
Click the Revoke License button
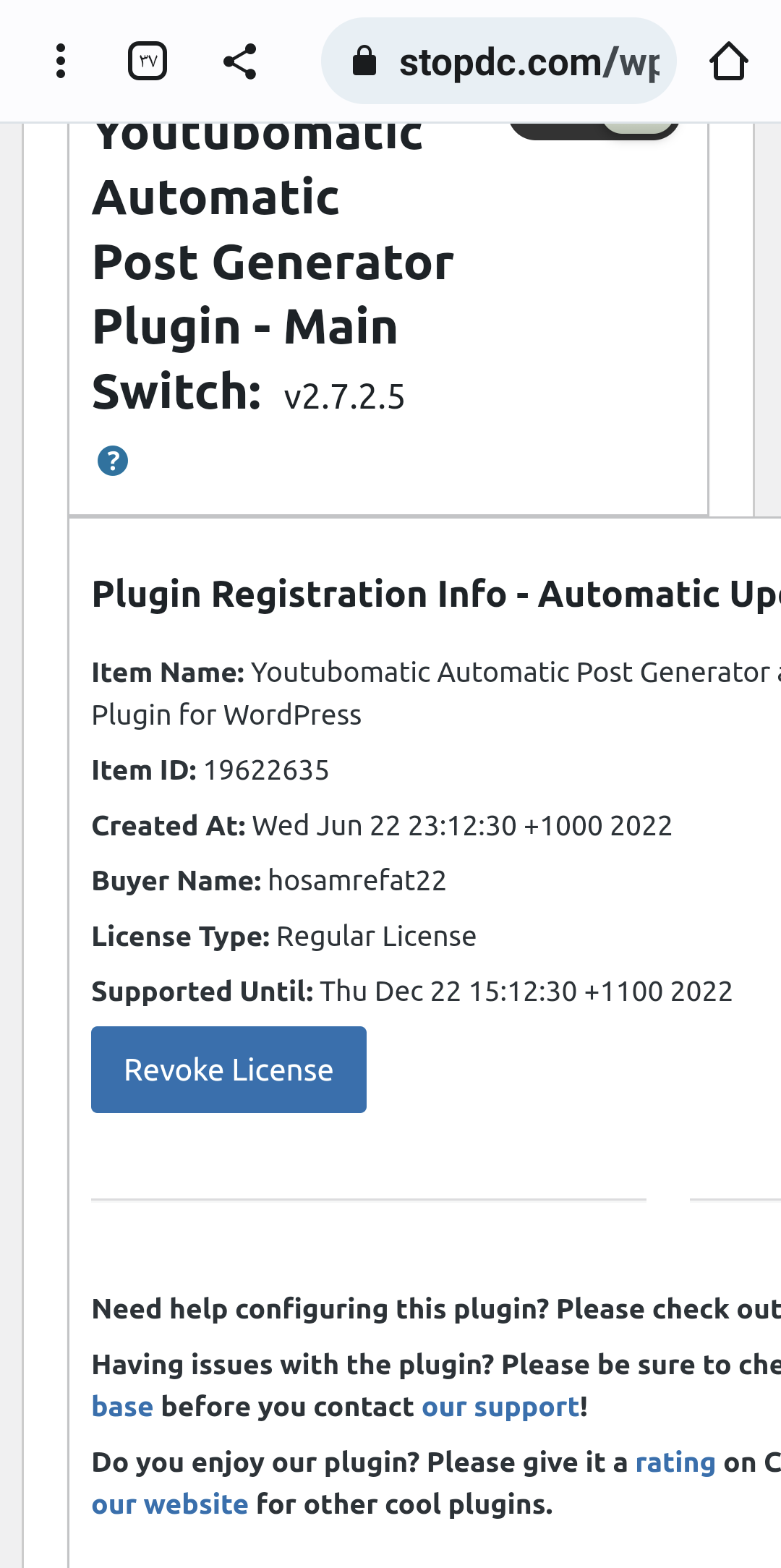(x=229, y=1070)
